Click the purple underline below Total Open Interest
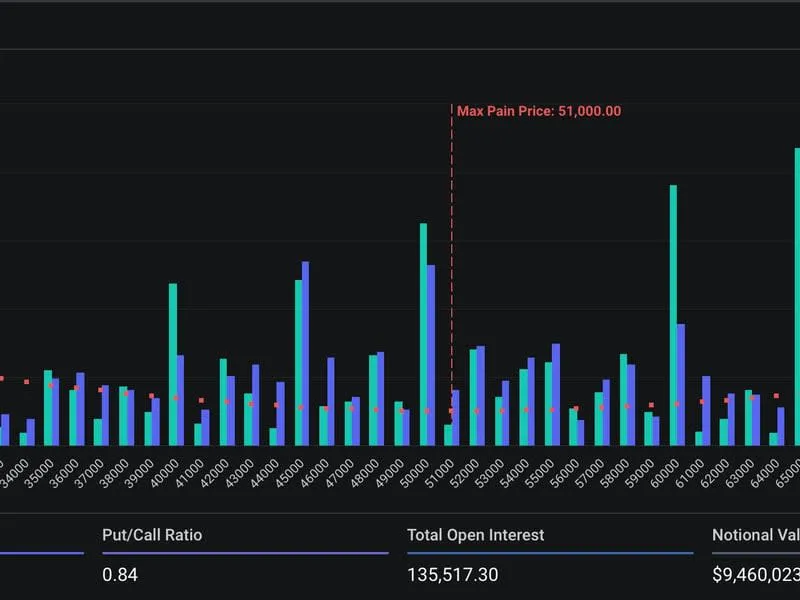 coord(549,551)
